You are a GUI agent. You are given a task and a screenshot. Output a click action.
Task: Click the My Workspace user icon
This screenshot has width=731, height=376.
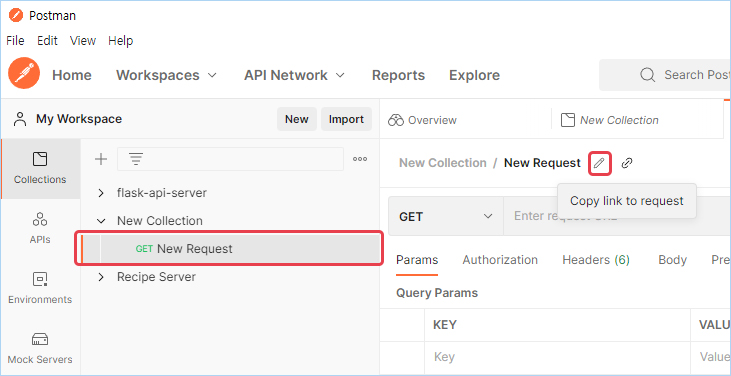[20, 119]
